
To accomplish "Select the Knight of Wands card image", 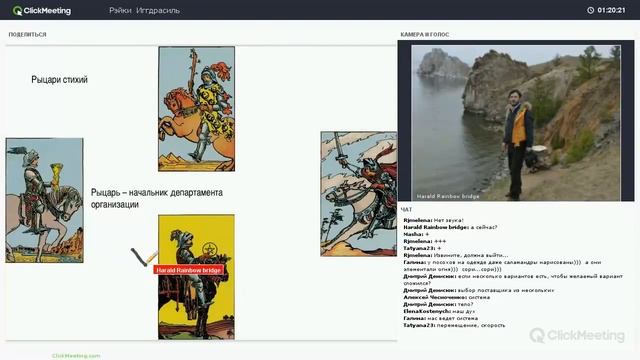I will (196, 109).
